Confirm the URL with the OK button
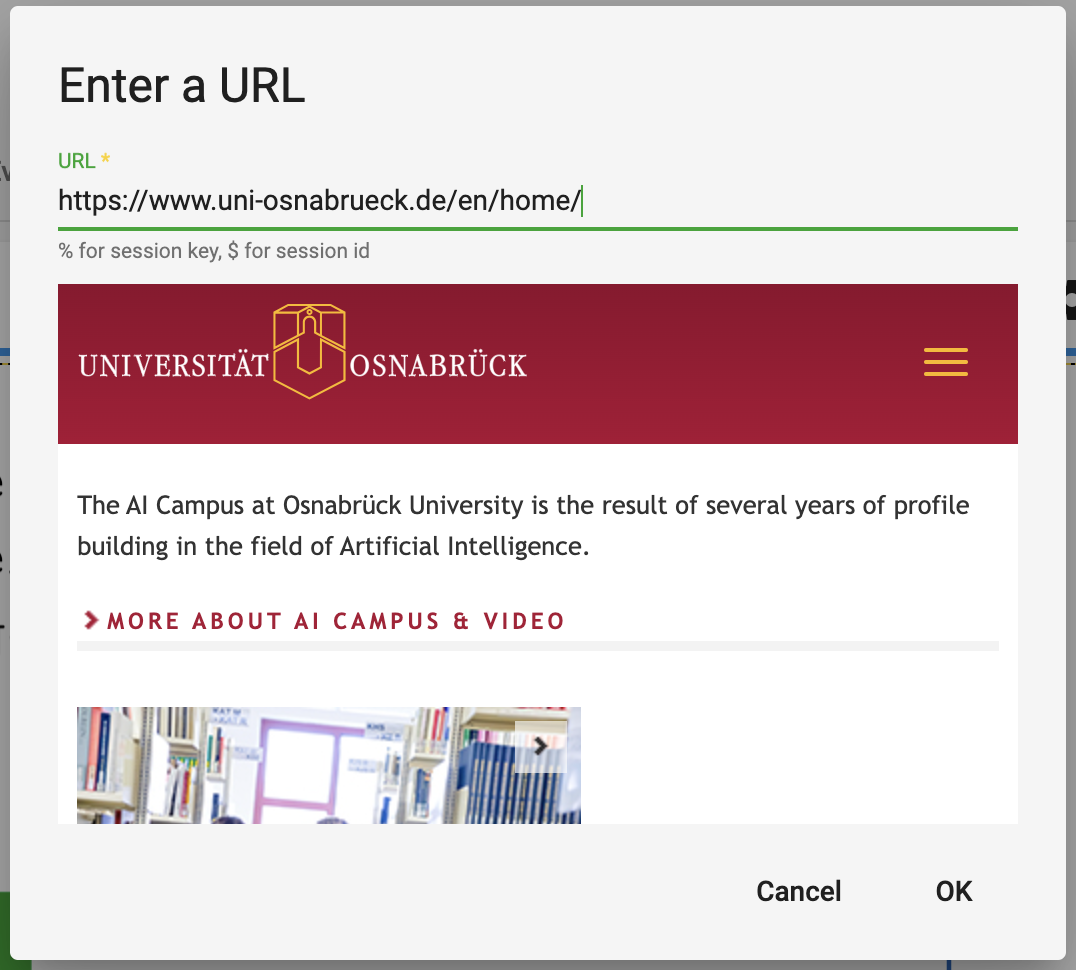The width and height of the screenshot is (1076, 970). pos(954,891)
